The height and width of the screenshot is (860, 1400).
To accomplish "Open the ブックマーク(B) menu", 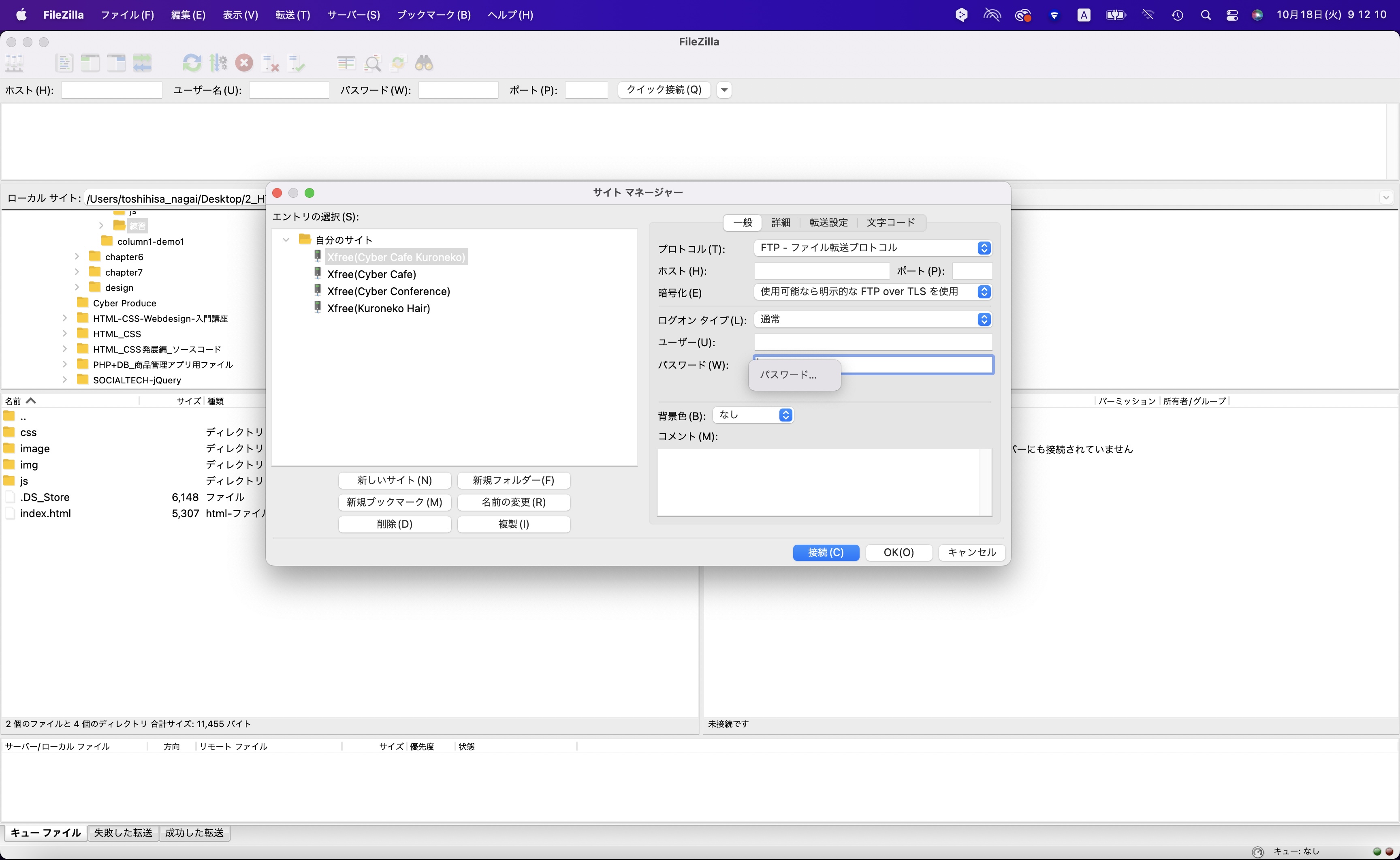I will point(433,15).
